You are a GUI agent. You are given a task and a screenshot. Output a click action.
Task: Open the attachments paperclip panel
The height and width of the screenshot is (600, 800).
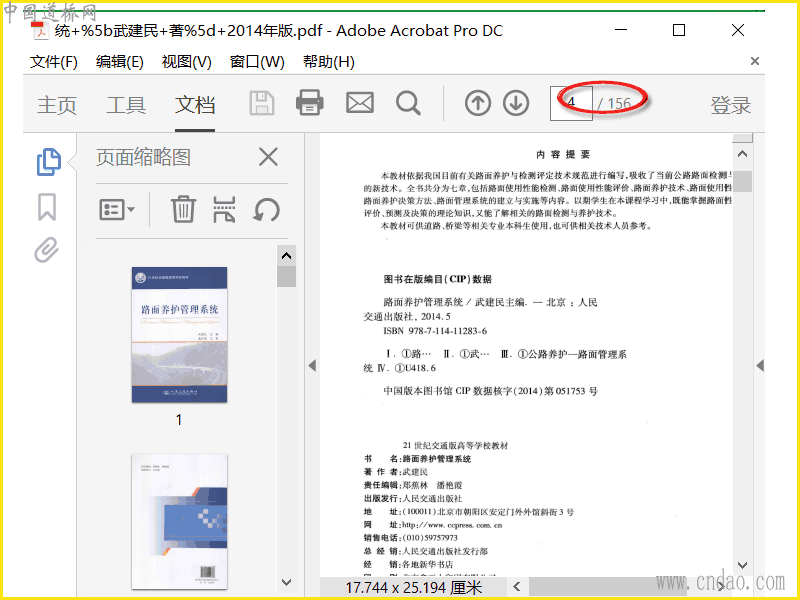(46, 250)
